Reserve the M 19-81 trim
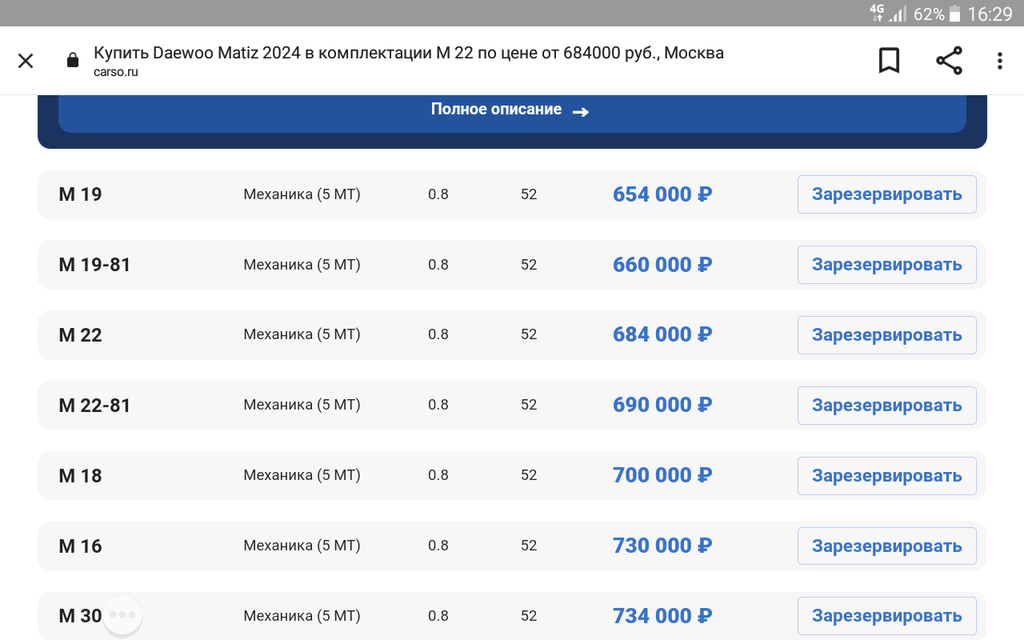The height and width of the screenshot is (640, 1024). pyautogui.click(x=886, y=264)
